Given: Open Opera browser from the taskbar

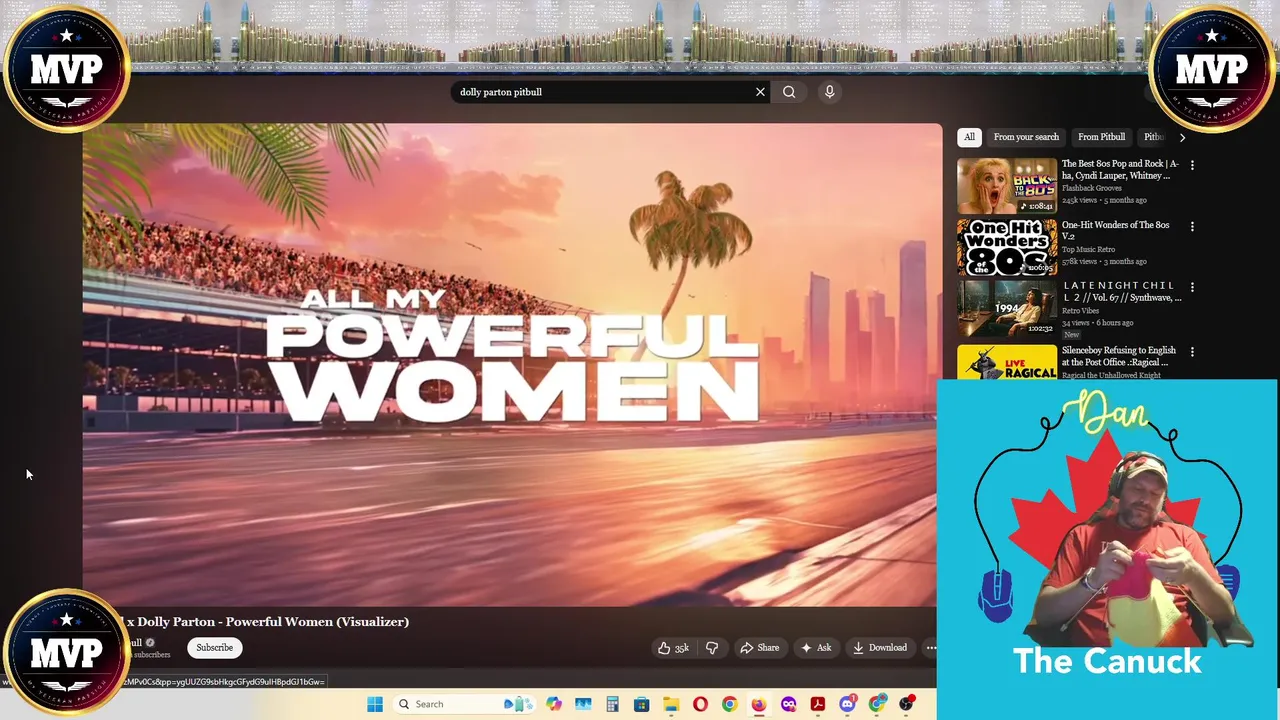Looking at the screenshot, I should (x=700, y=704).
